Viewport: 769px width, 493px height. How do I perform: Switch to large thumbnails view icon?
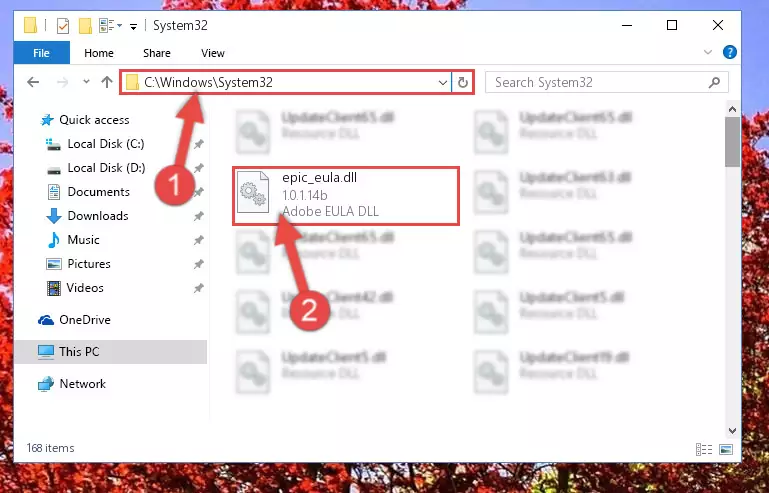[x=726, y=449]
